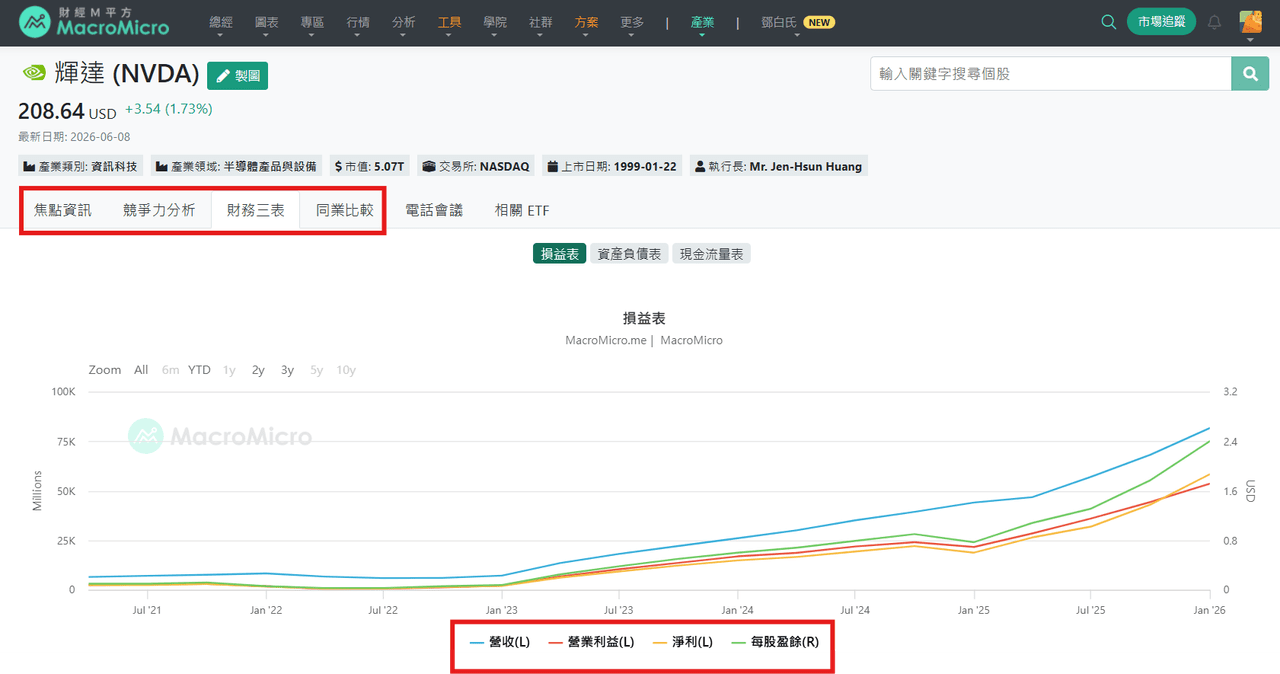The width and height of the screenshot is (1280, 674).
Task: Open the MacroMicro logo home link
Action: [x=94, y=21]
